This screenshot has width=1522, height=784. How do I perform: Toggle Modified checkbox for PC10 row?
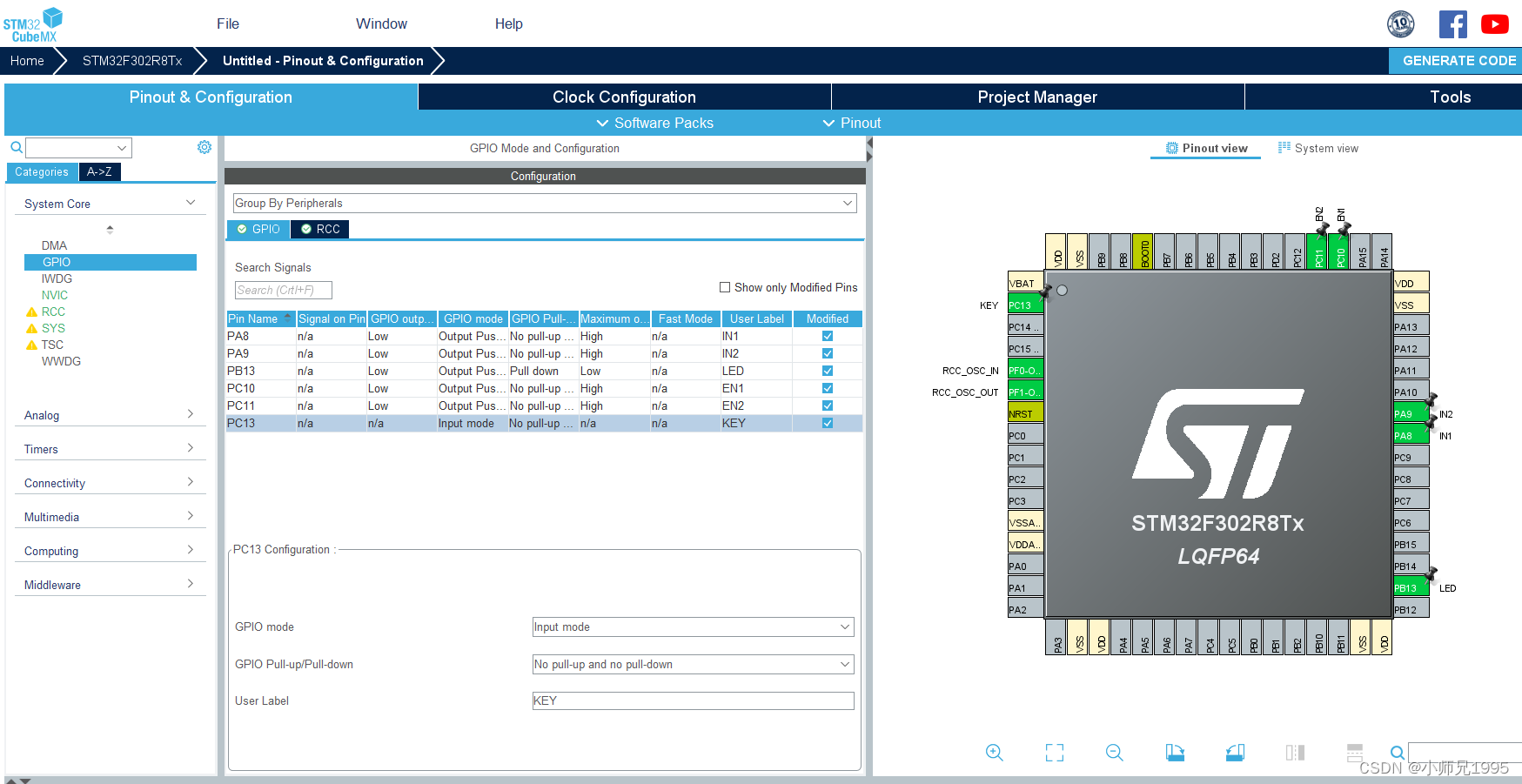tap(828, 388)
